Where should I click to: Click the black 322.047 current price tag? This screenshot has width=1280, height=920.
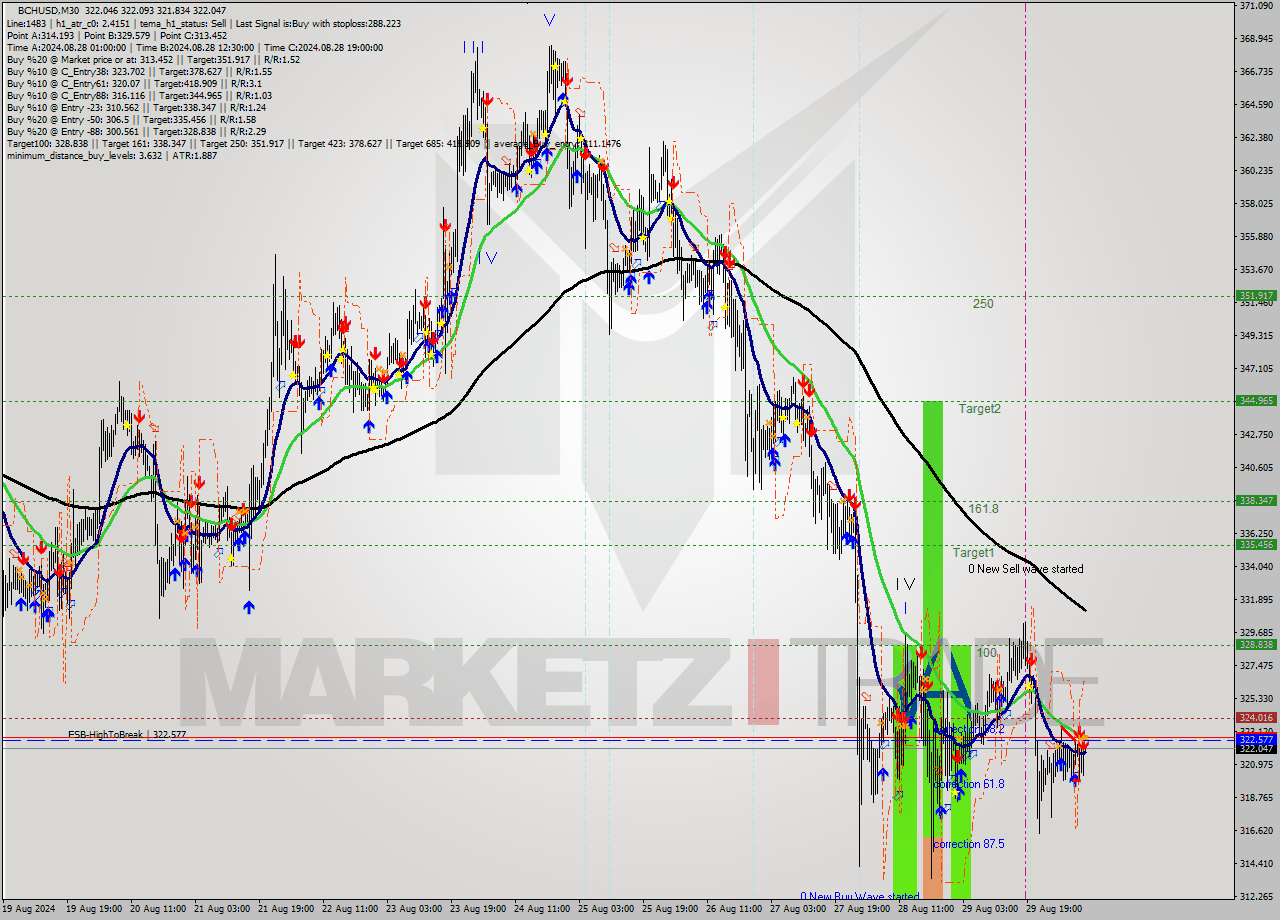point(1256,748)
